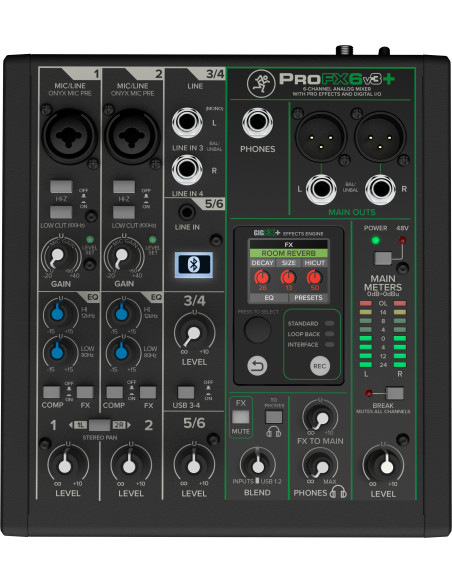
Task: Click the 3/4 LEVEL knob
Action: point(194,333)
